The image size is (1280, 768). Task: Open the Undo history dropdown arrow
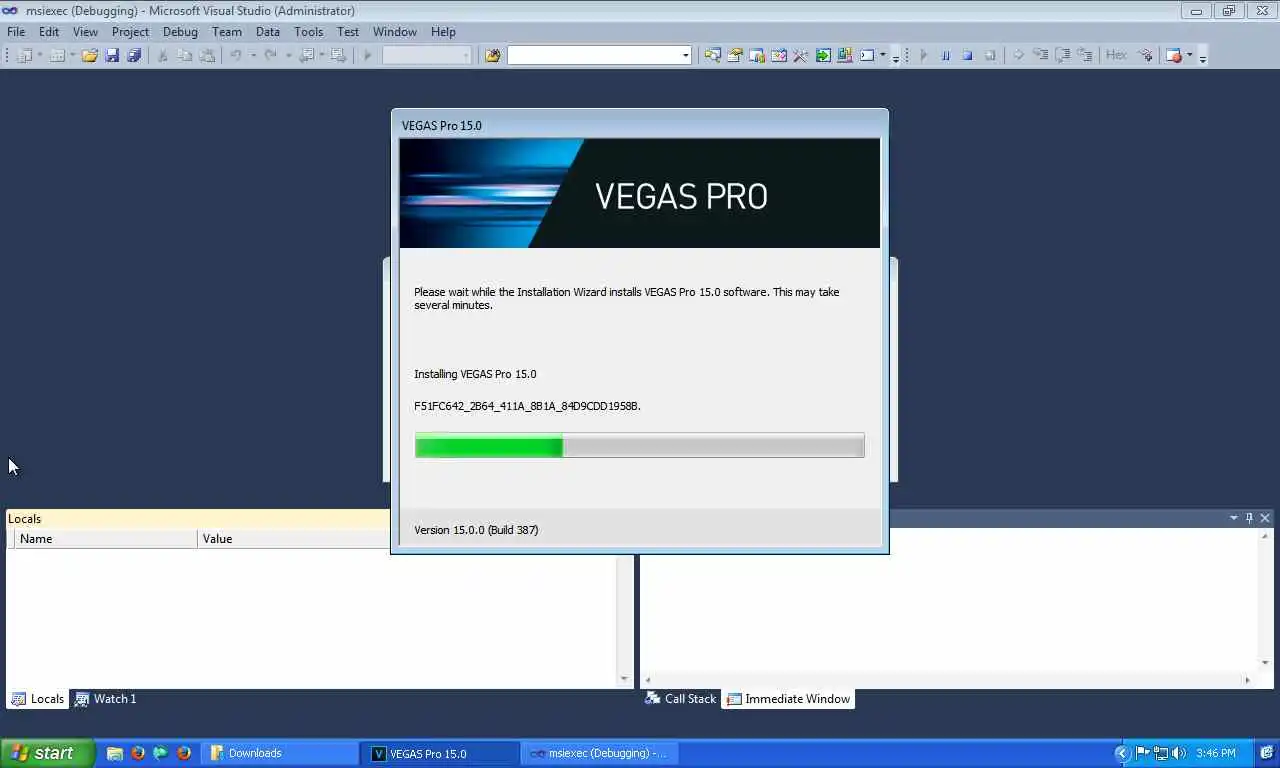(x=252, y=55)
